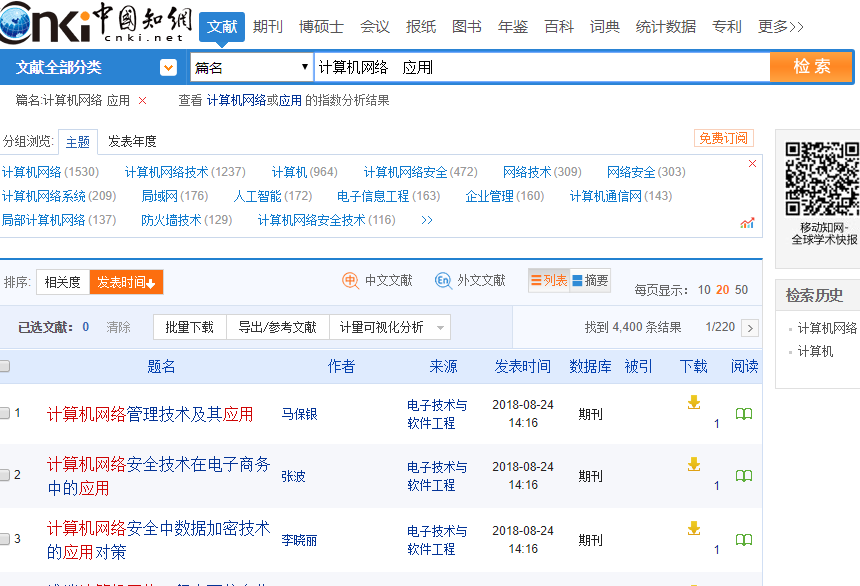The image size is (860, 586).
Task: Switch to 摘要 abstract view
Action: coord(590,280)
